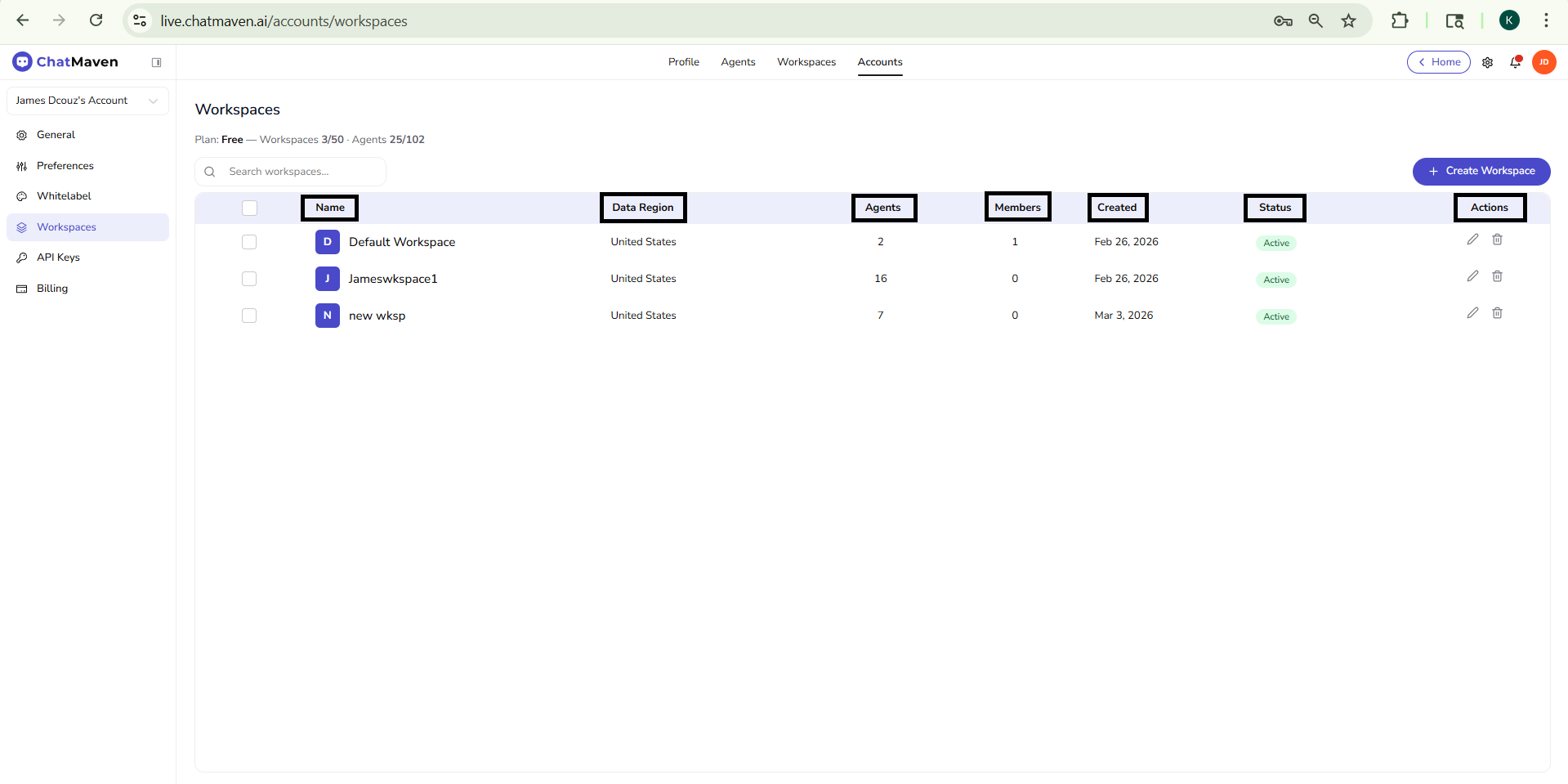Open the browser extensions menu

click(x=1400, y=20)
